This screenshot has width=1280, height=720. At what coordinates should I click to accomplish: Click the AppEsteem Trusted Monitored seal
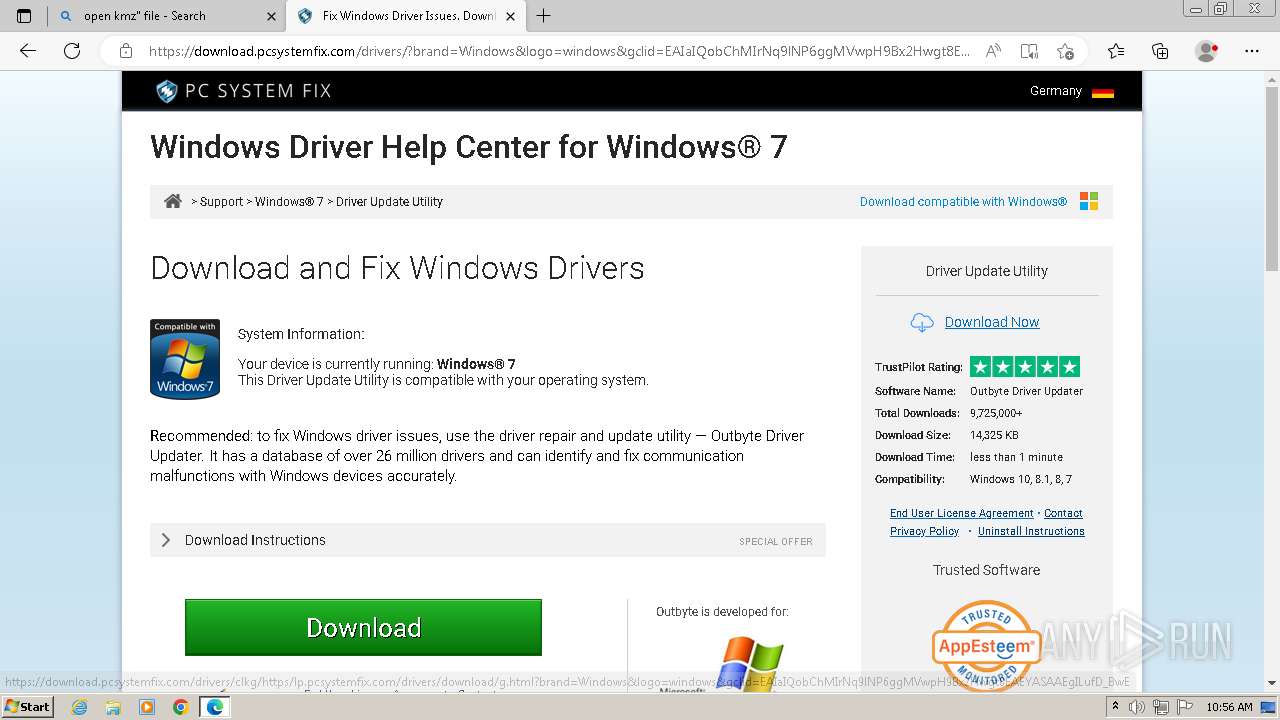[x=986, y=645]
